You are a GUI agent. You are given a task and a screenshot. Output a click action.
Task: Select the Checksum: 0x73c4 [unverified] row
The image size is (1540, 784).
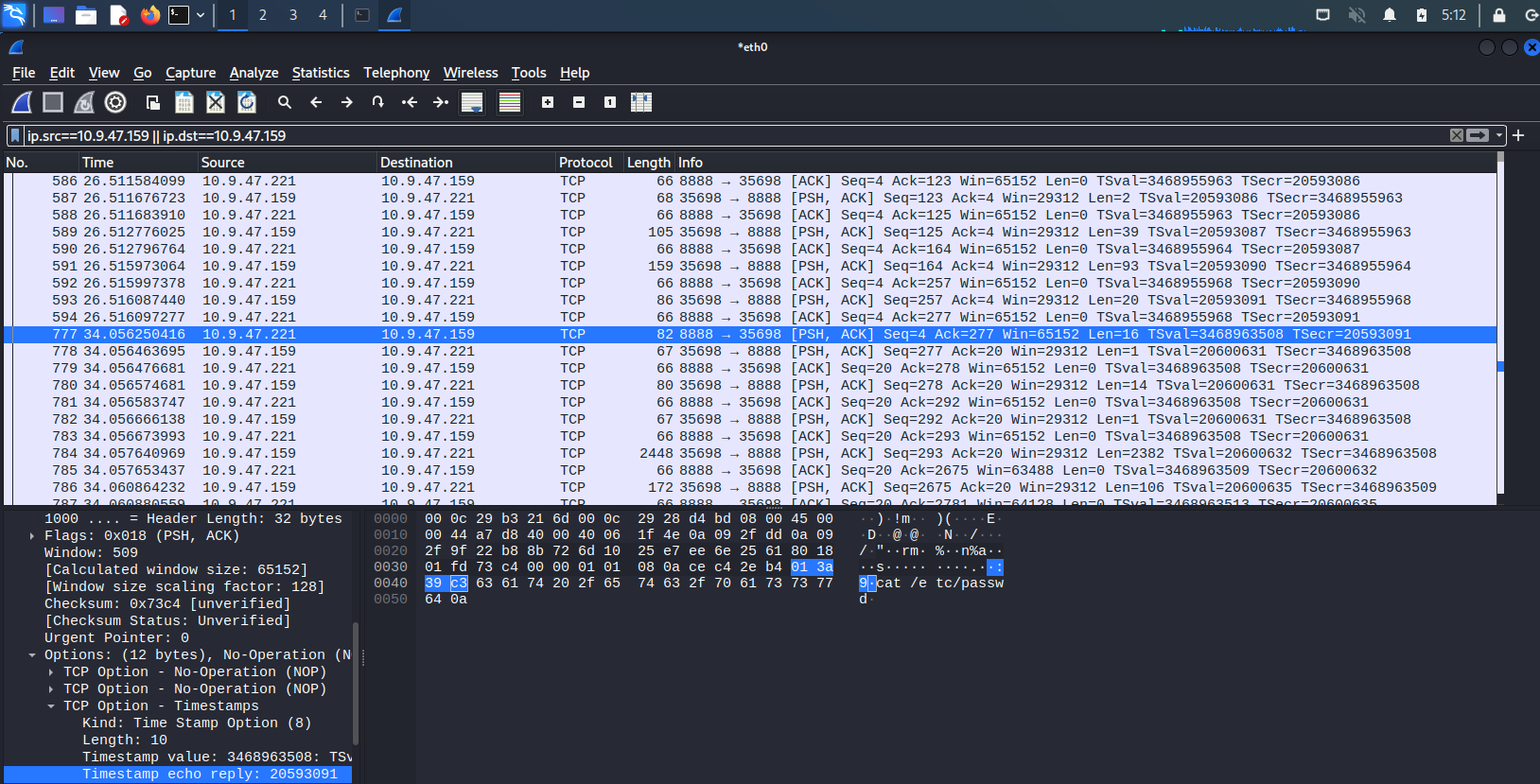point(178,603)
